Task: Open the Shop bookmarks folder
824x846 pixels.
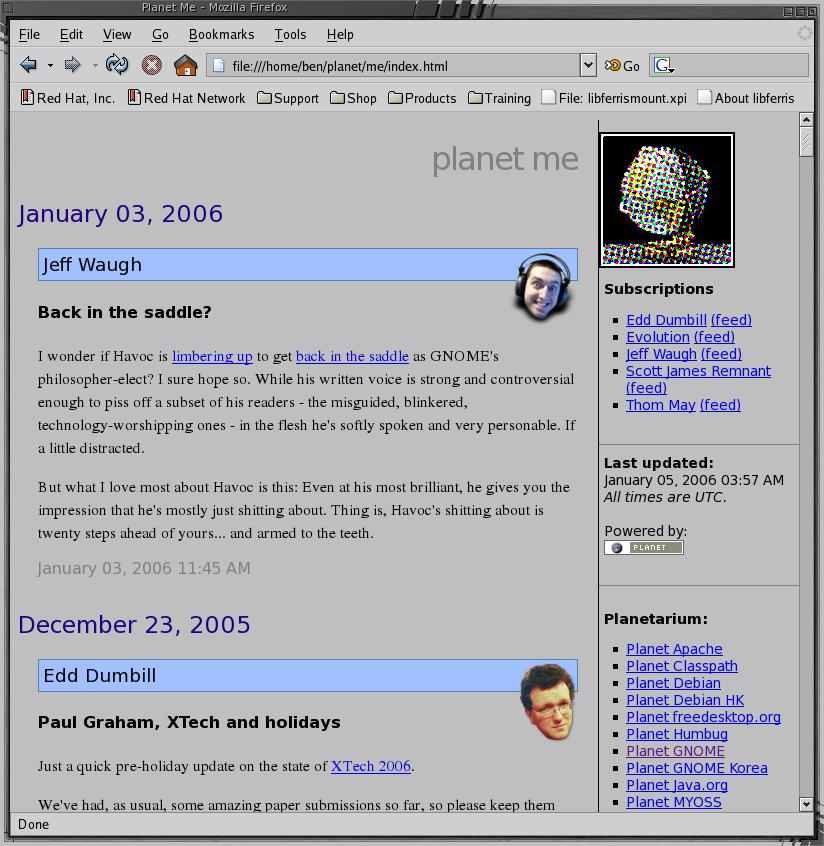Action: point(353,98)
